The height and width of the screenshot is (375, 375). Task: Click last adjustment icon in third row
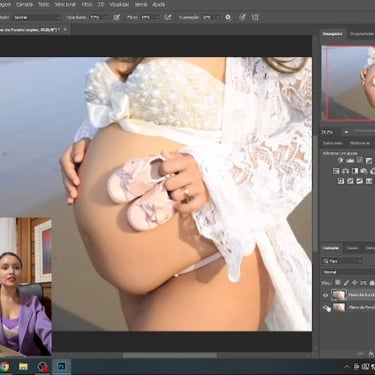click(x=369, y=181)
